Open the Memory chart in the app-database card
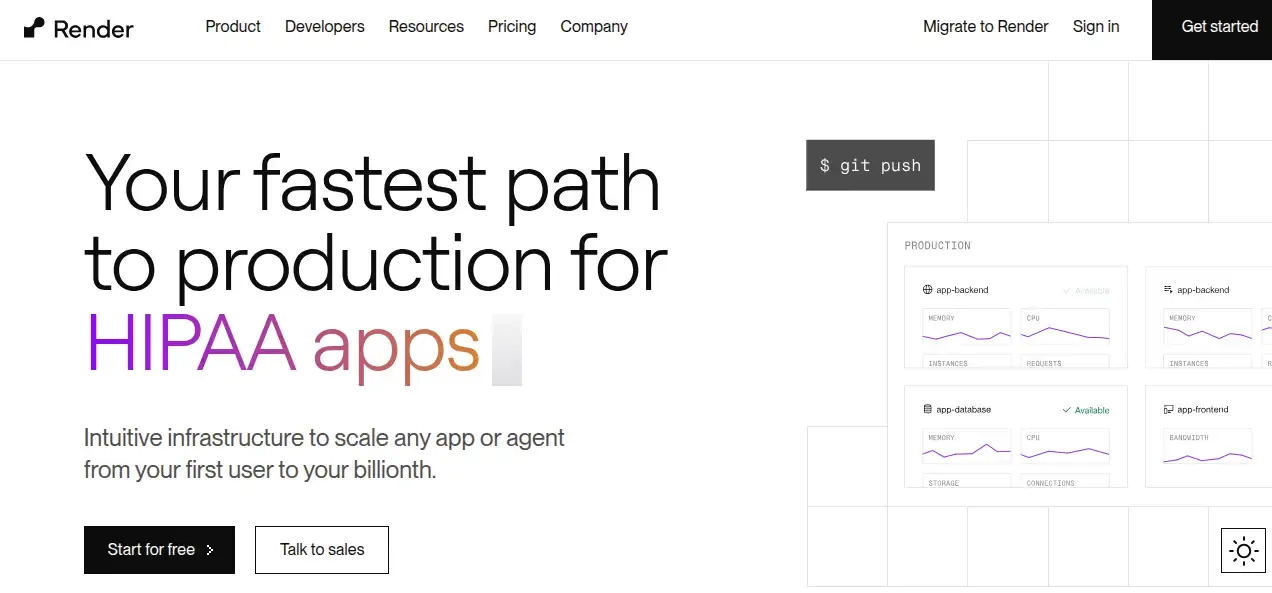The height and width of the screenshot is (593, 1272). point(967,446)
